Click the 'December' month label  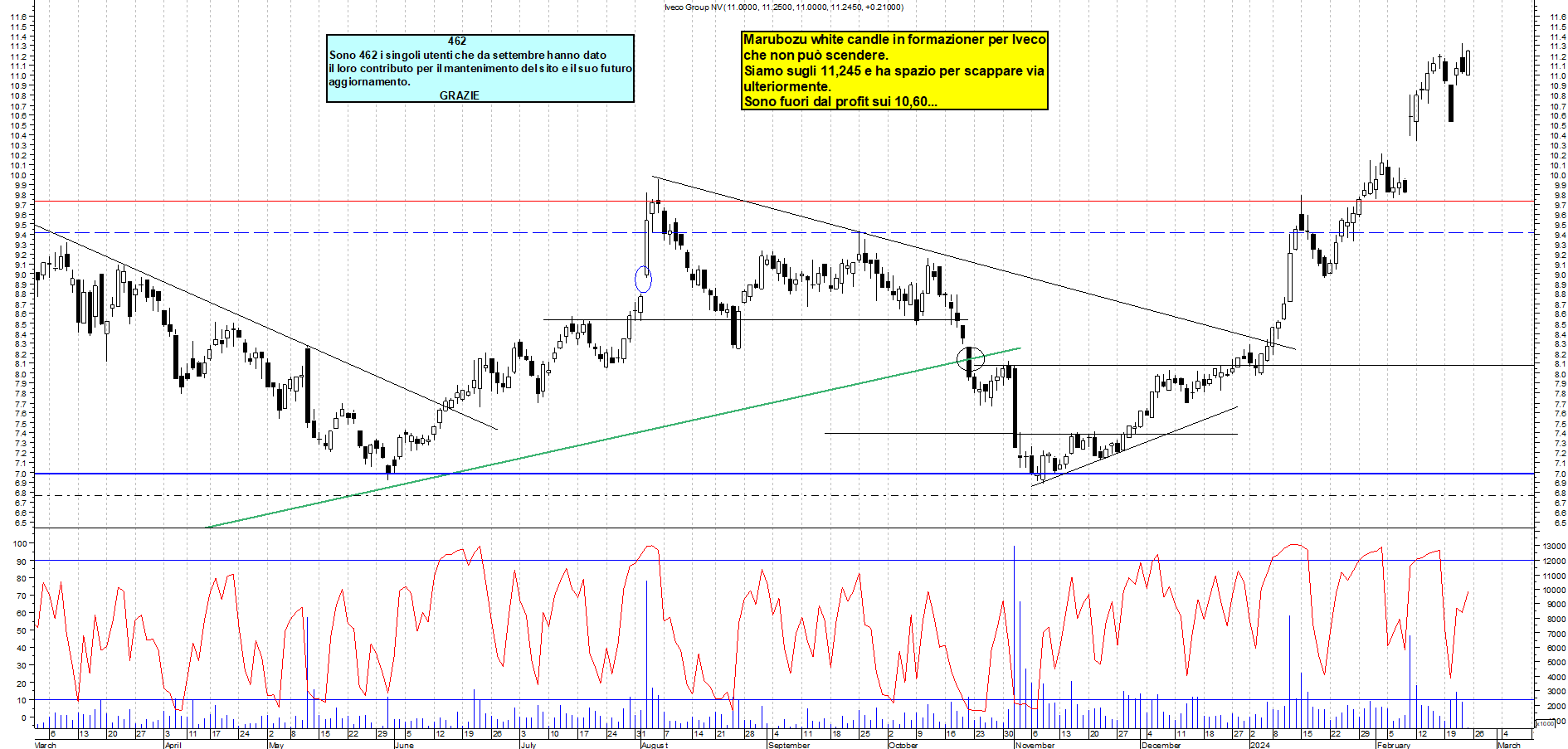1161,745
